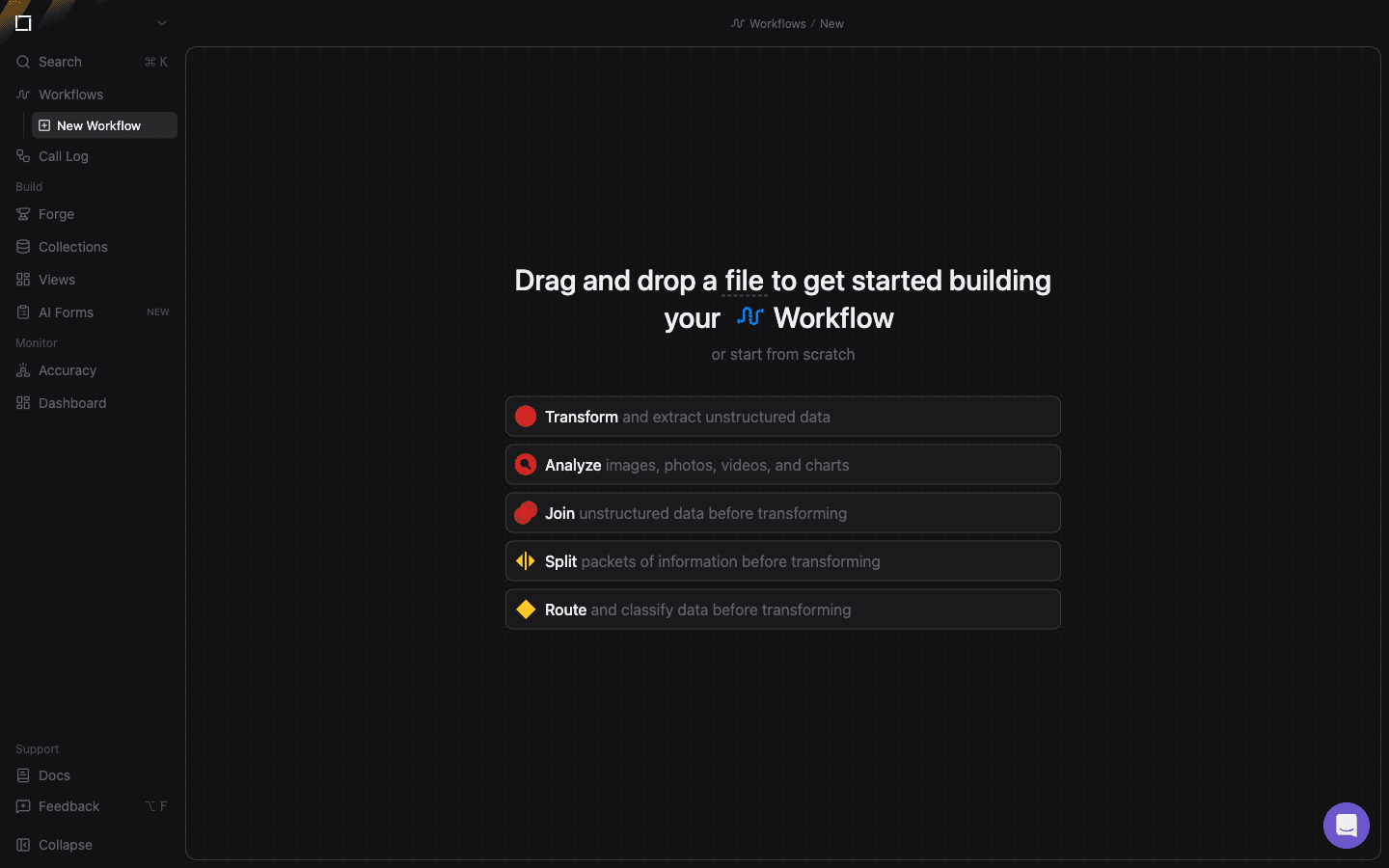Expand the workspace switcher chevron

(x=161, y=23)
